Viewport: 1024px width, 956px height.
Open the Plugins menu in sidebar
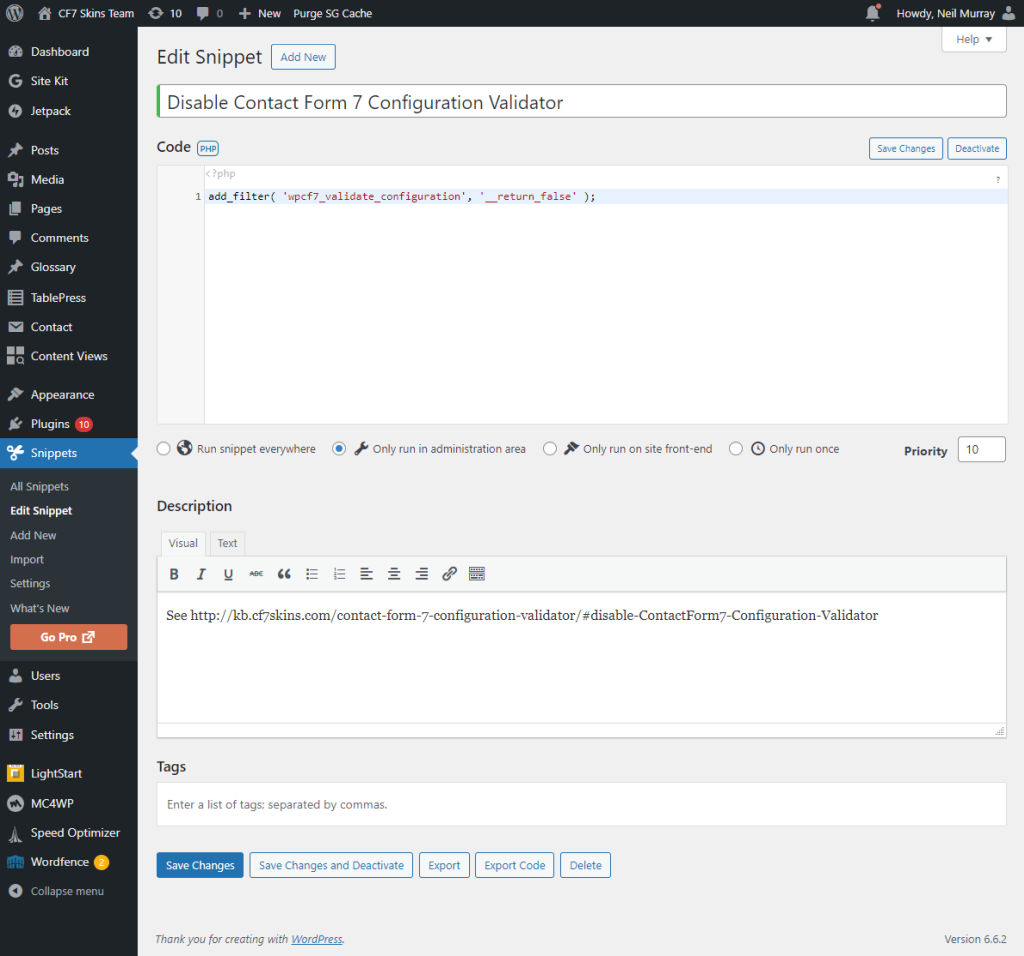coord(50,424)
